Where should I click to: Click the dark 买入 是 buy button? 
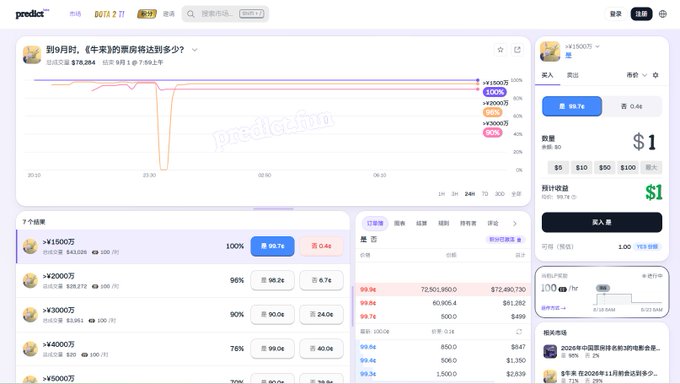tap(602, 222)
